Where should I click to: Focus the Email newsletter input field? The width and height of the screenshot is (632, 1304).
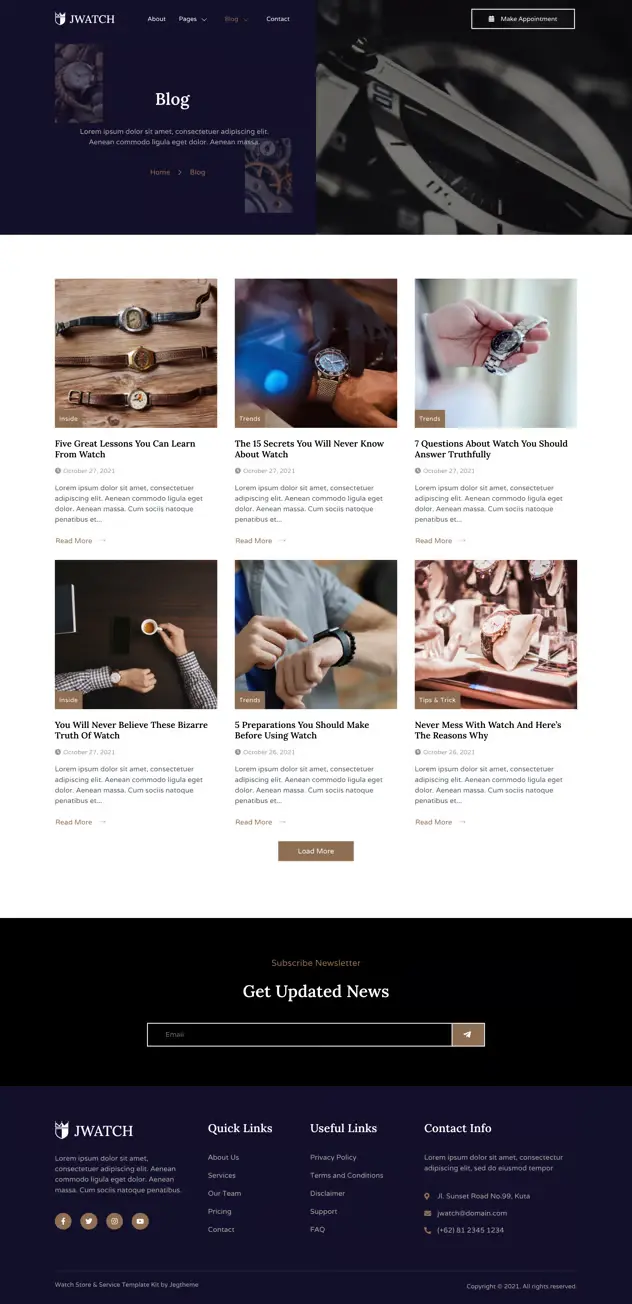coord(300,1034)
